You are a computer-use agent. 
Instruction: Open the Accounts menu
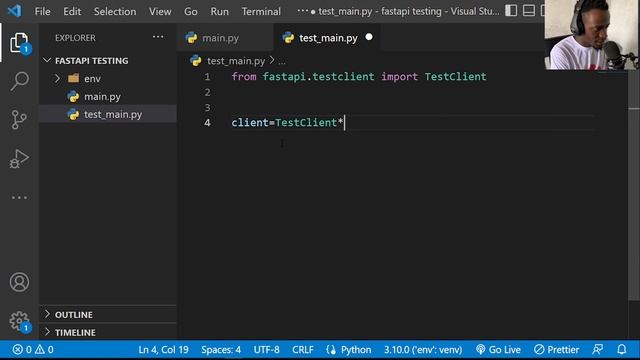[x=19, y=282]
